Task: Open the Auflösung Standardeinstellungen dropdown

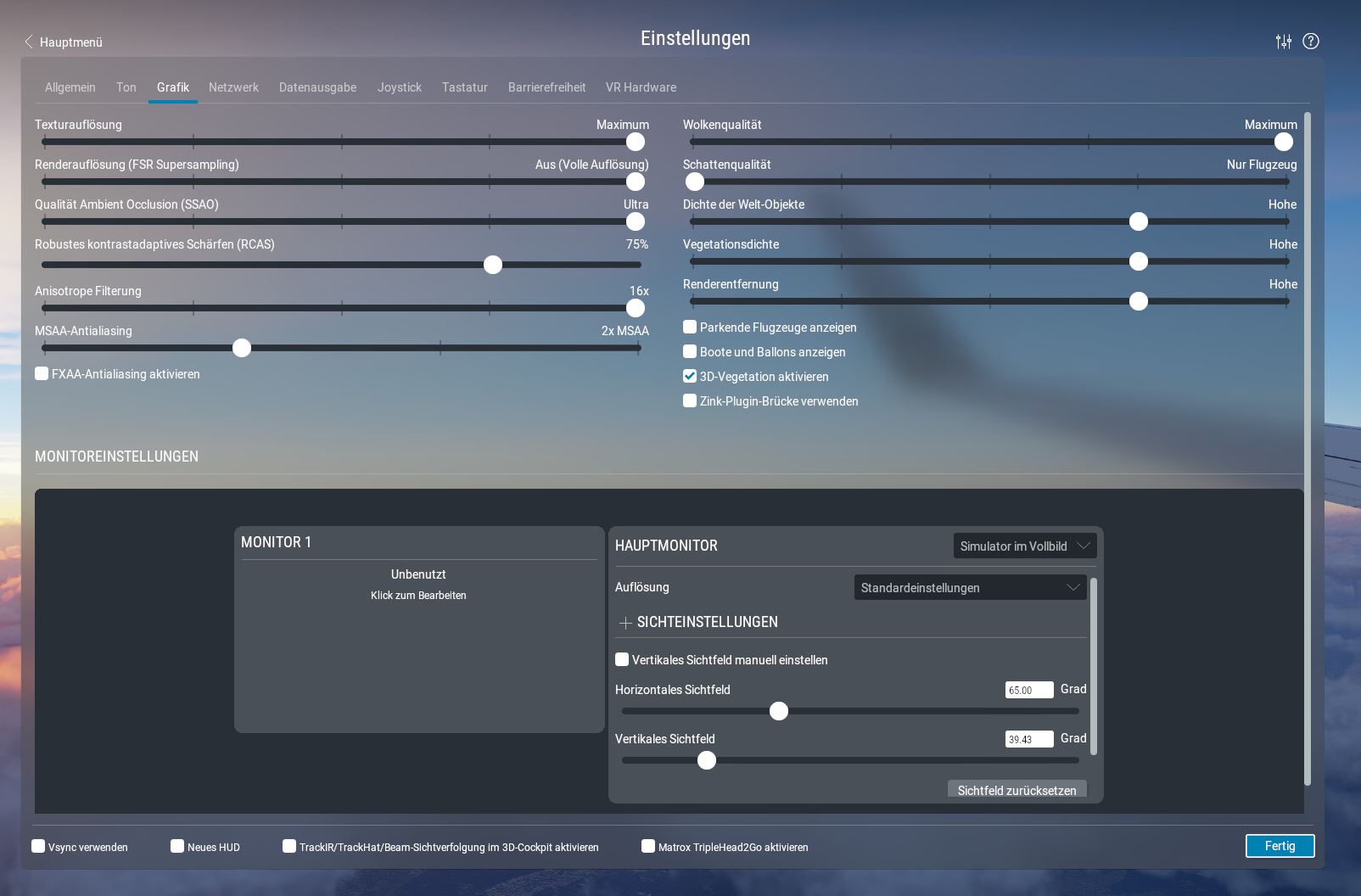Action: click(x=970, y=587)
